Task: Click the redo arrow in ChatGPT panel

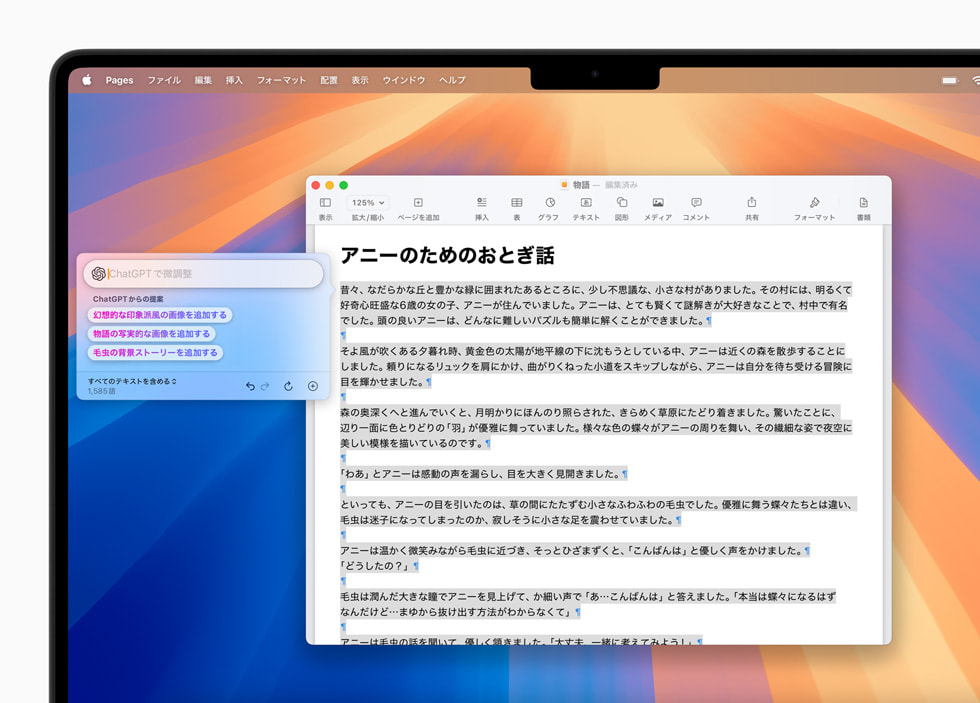Action: pyautogui.click(x=266, y=385)
